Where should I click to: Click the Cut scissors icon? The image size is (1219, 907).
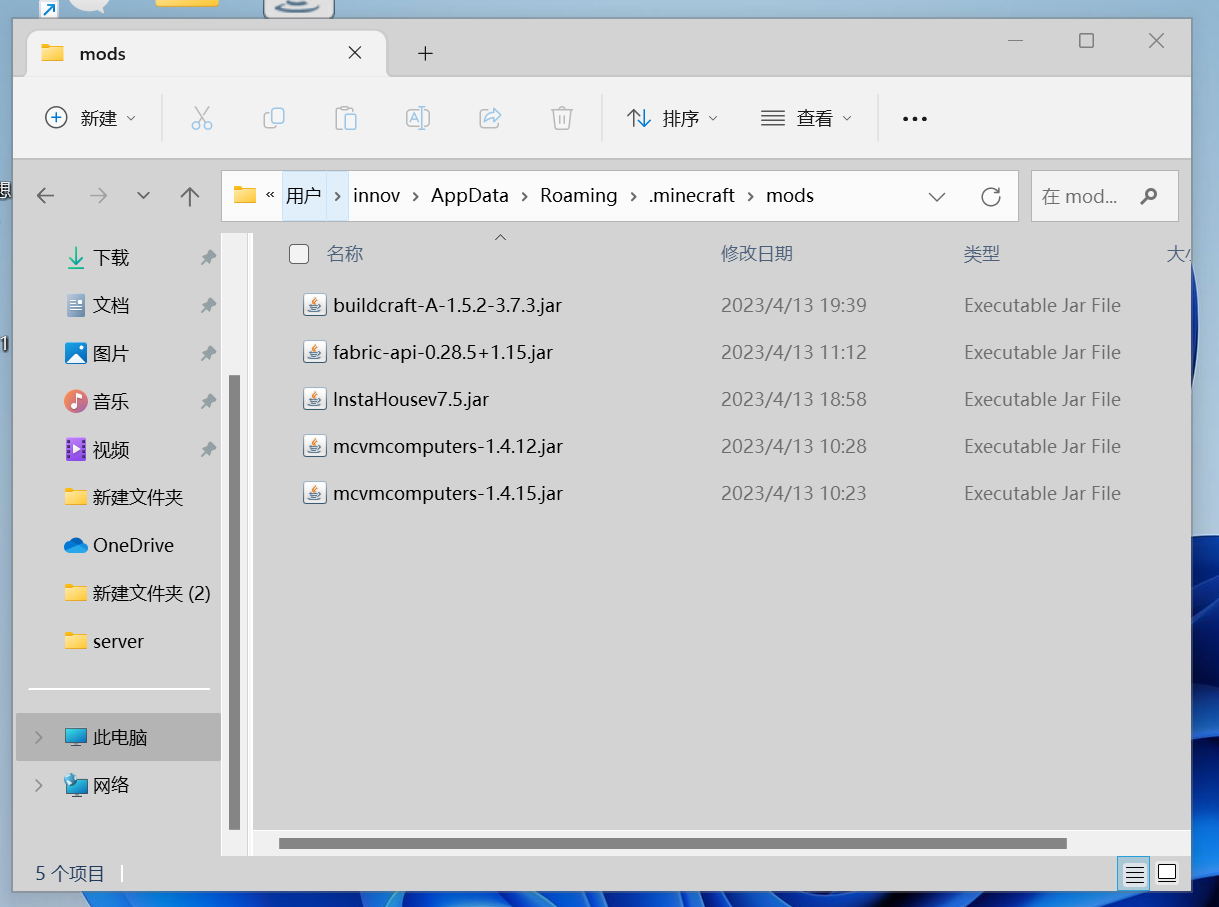[x=202, y=118]
